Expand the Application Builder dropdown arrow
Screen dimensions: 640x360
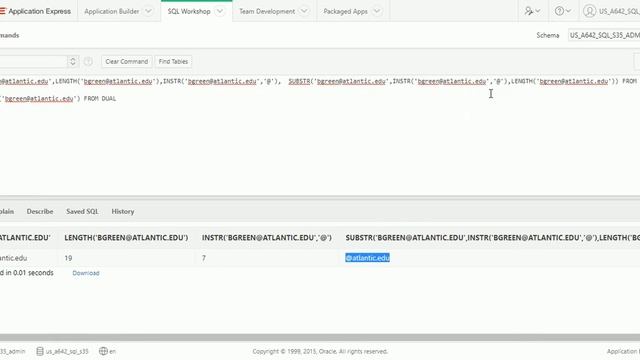pyautogui.click(x=149, y=11)
